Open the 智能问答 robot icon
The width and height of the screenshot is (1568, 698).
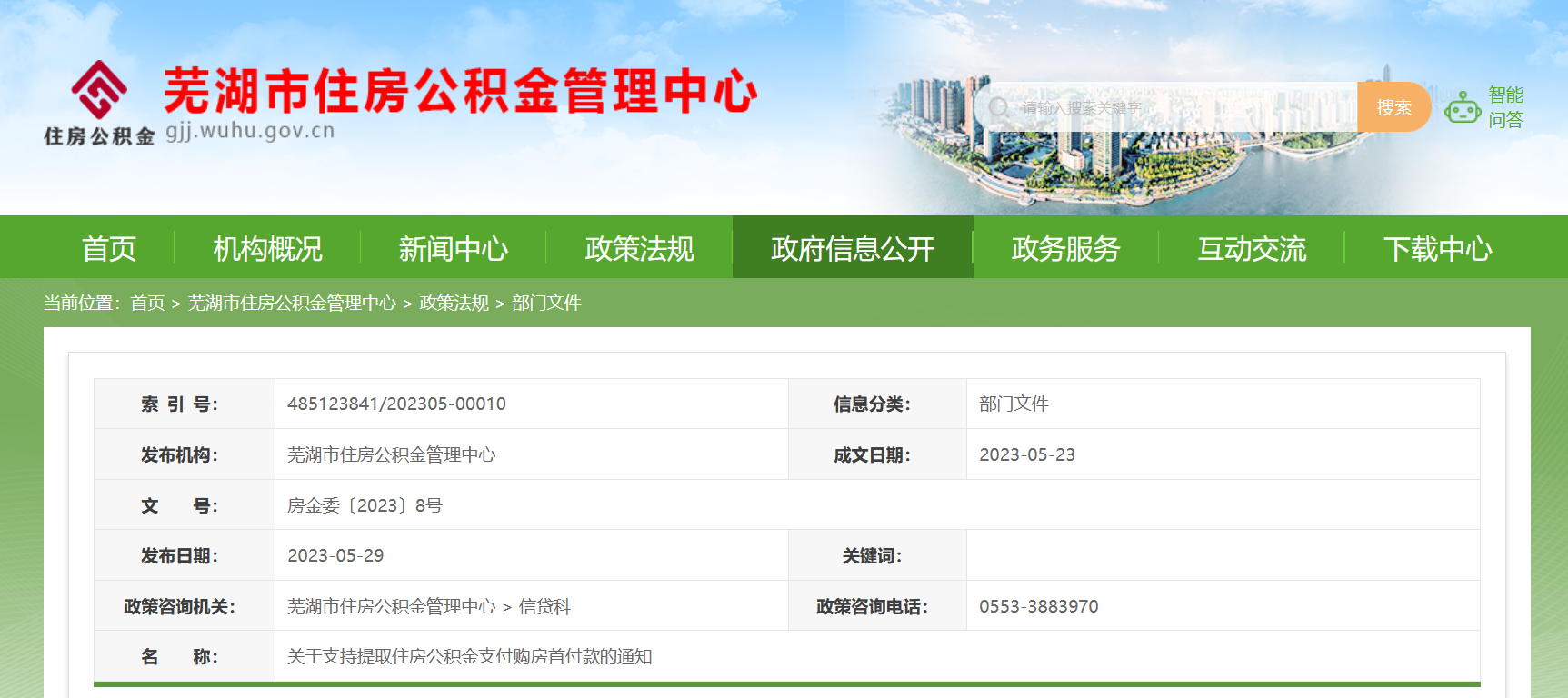click(1463, 107)
